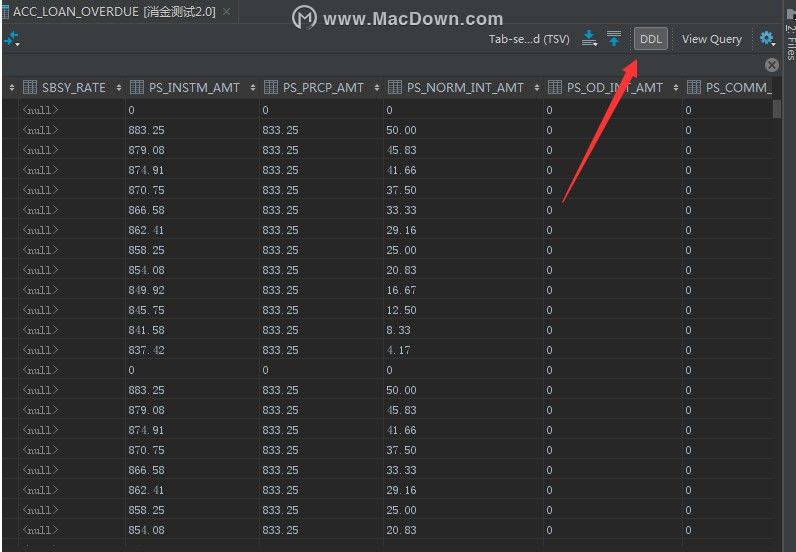Select the first 870.75 cell
The height and width of the screenshot is (552, 796).
tap(192, 190)
